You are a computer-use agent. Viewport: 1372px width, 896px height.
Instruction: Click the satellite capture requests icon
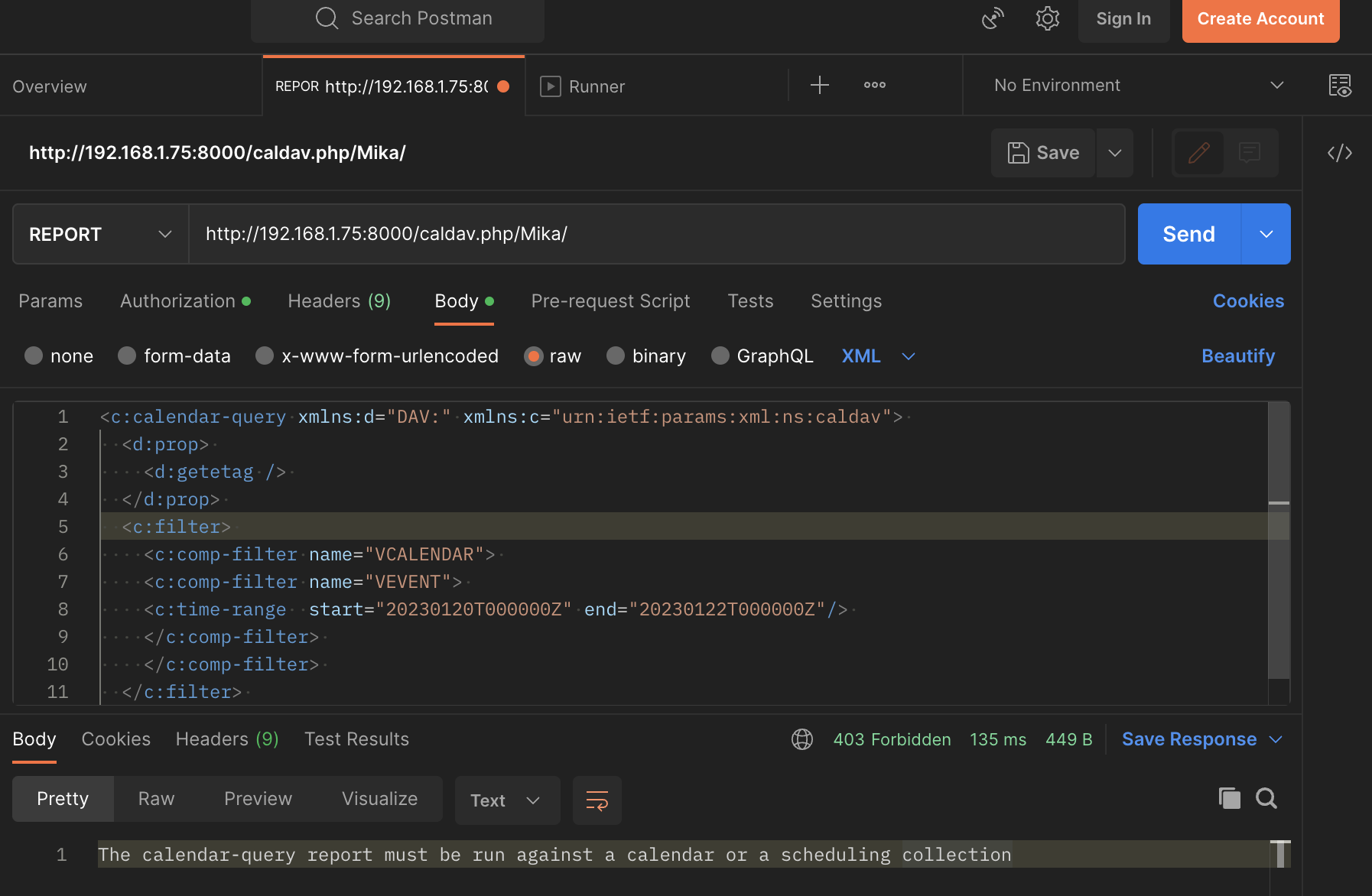(x=993, y=18)
